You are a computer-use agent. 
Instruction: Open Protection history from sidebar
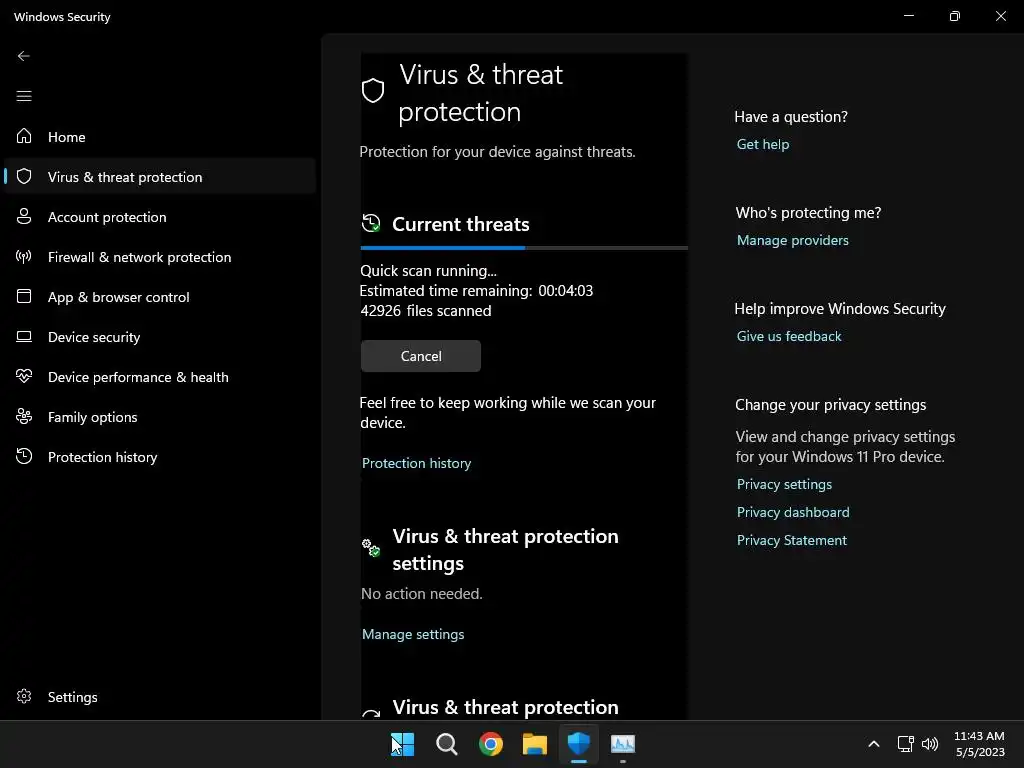[160, 456]
